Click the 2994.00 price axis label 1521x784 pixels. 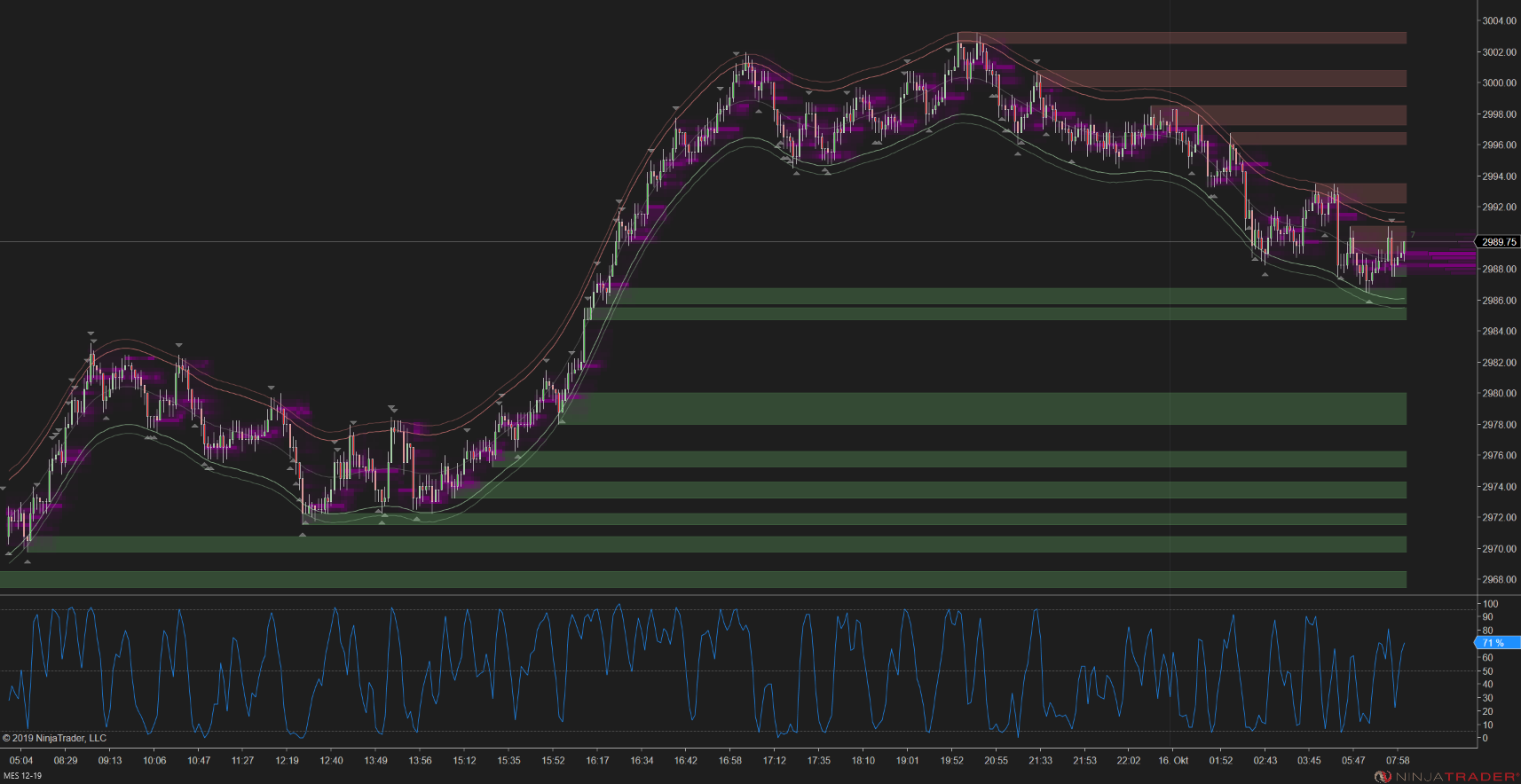(1499, 176)
